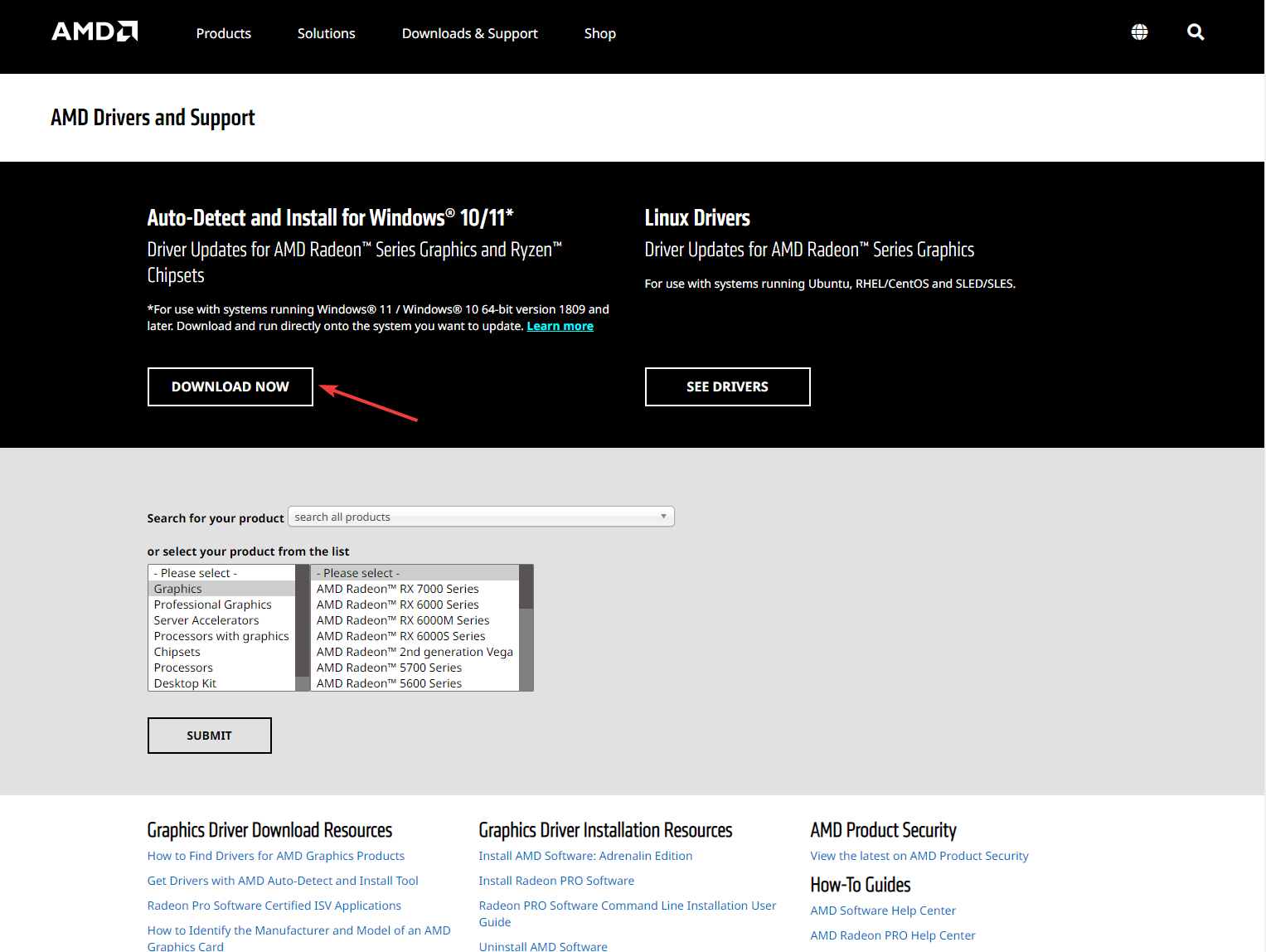Open the search magnifier icon
1266x952 pixels.
coord(1196,32)
